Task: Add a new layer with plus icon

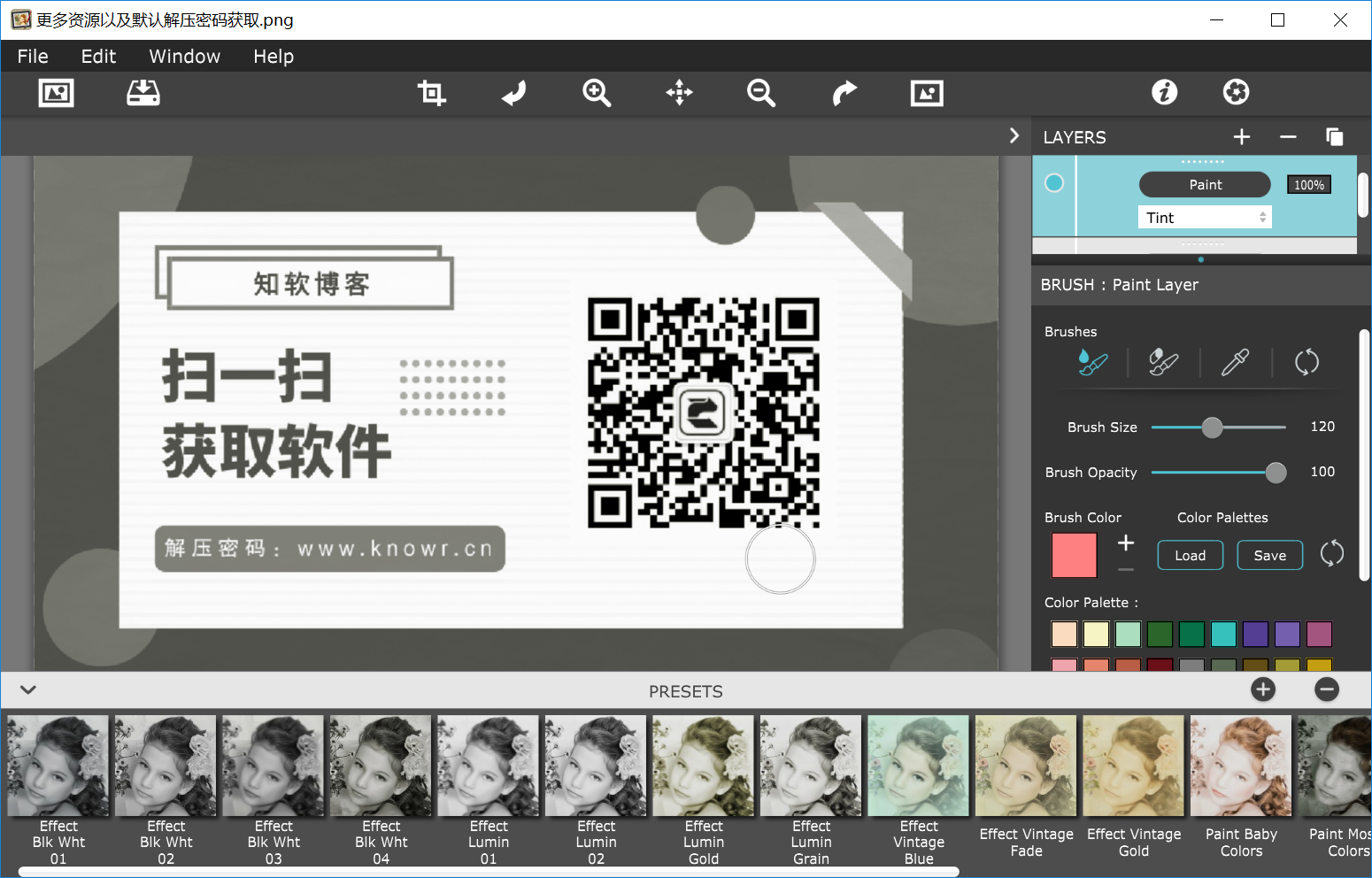Action: [x=1242, y=136]
